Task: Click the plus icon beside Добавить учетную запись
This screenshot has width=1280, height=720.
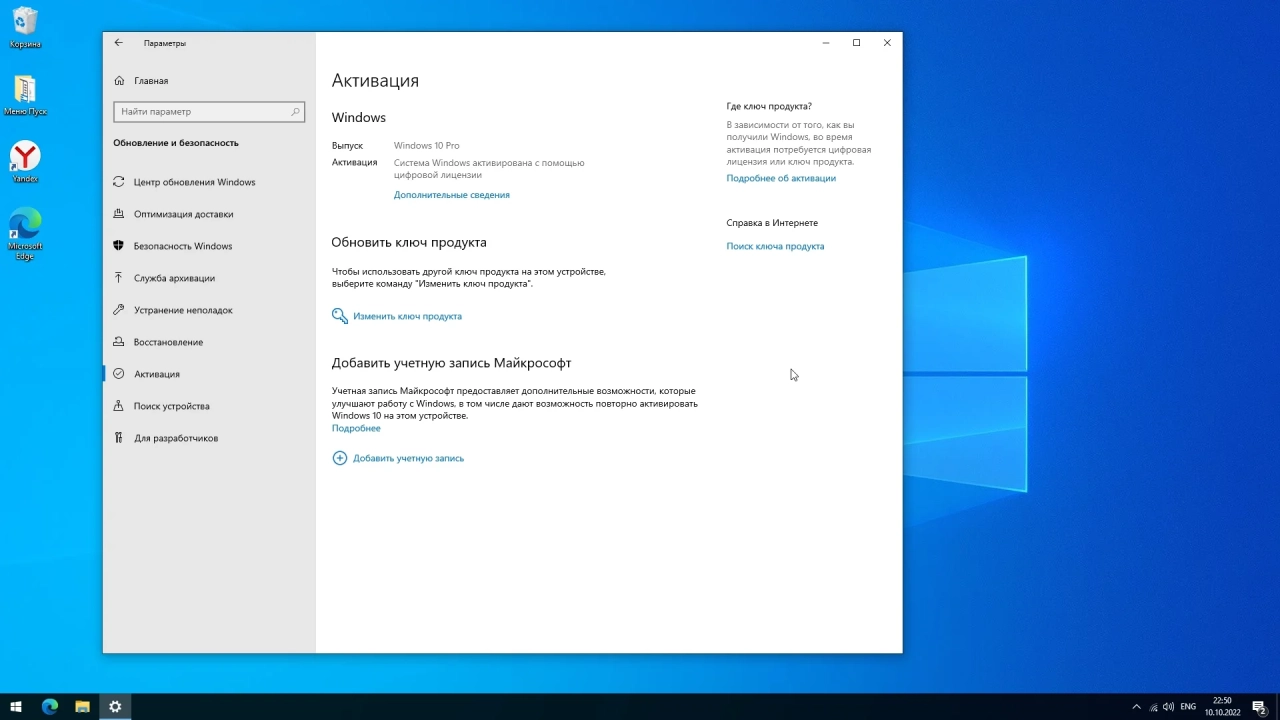Action: (340, 458)
